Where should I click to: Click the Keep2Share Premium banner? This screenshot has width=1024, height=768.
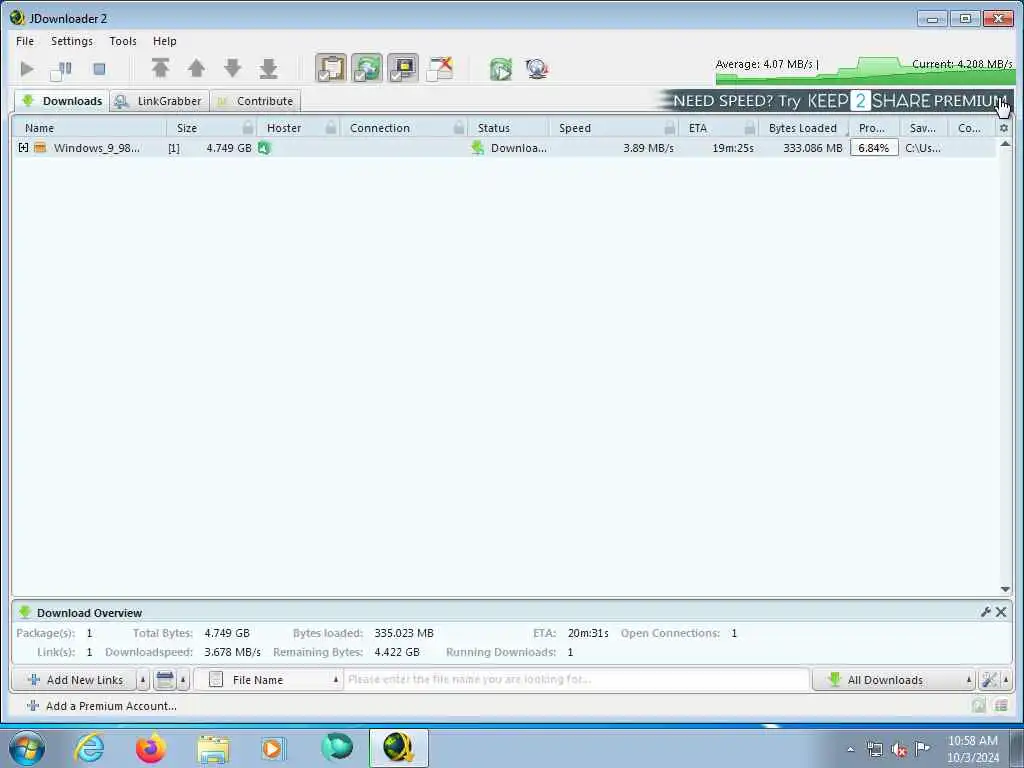(835, 101)
